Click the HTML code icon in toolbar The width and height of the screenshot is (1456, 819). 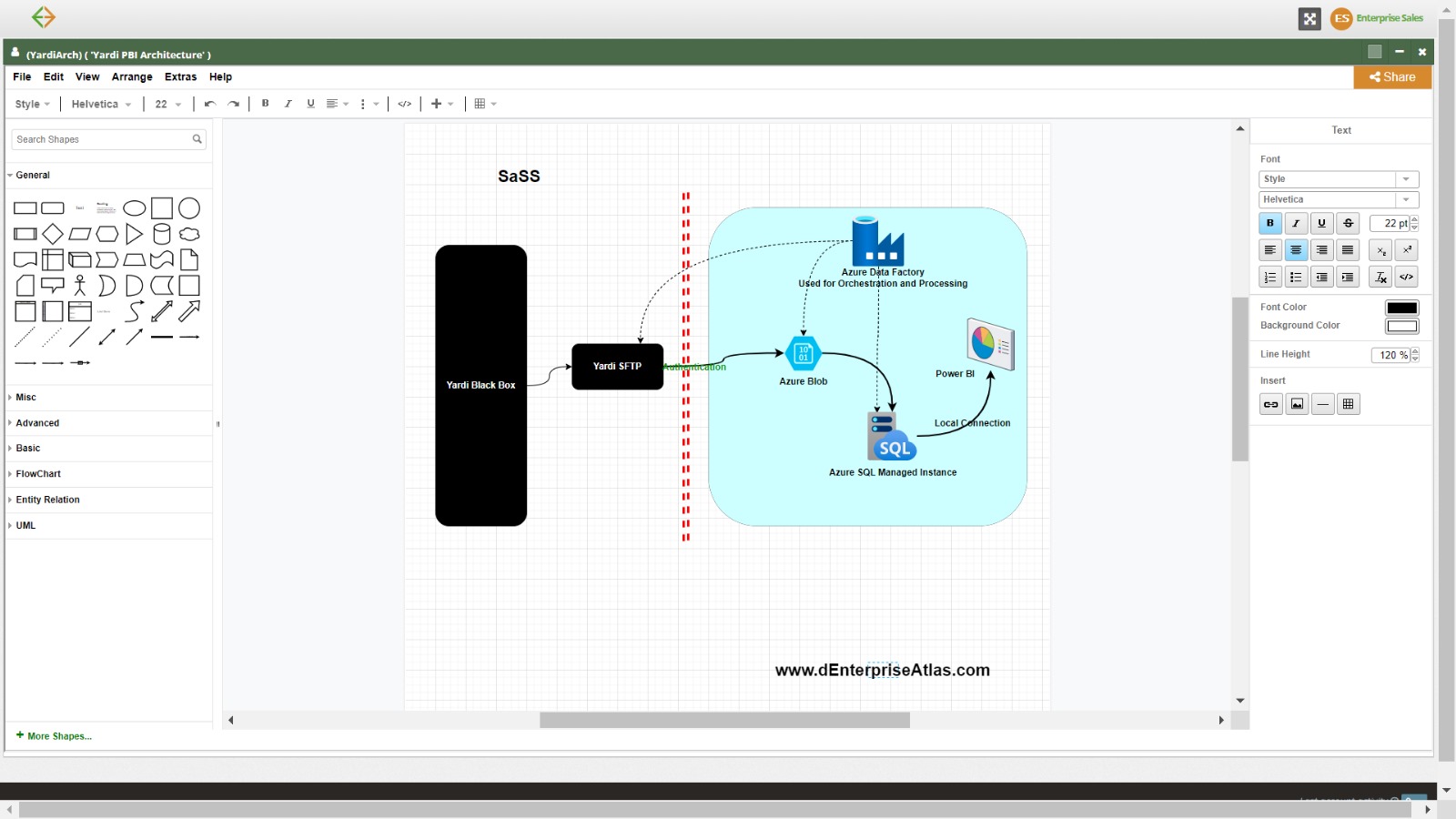[x=405, y=104]
